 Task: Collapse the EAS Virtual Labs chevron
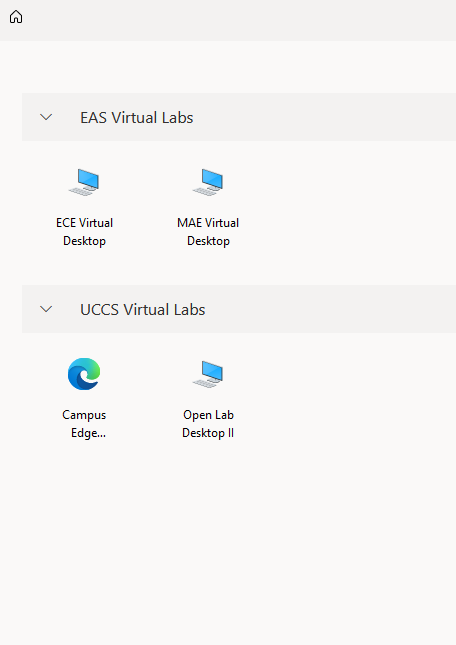pos(46,117)
